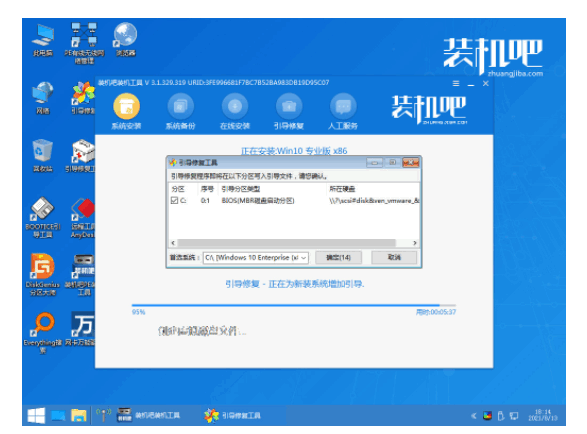Click the network monitor tray icon
587x434 pixels.
514,416
